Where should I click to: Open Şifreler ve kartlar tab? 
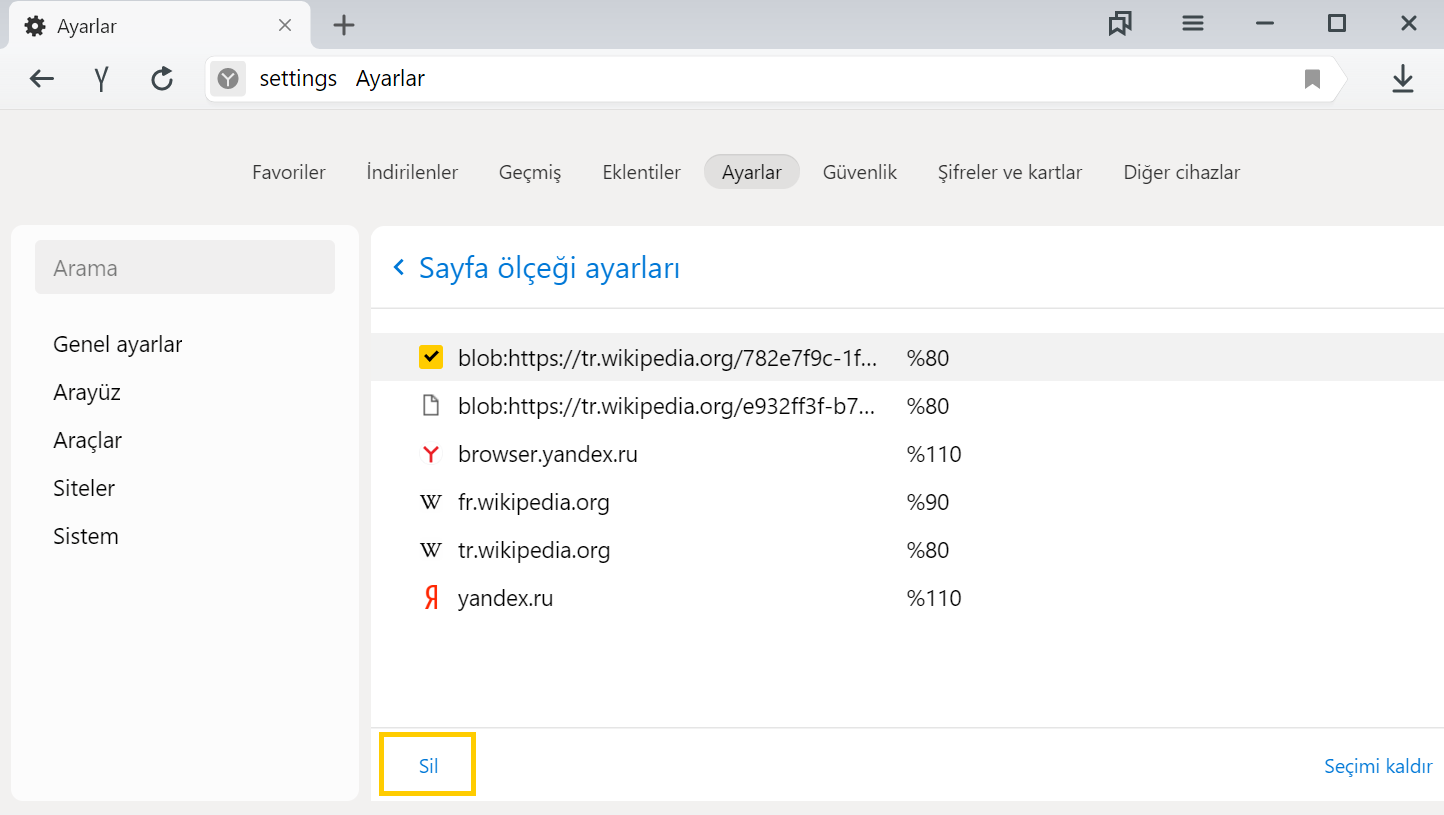pos(1010,172)
